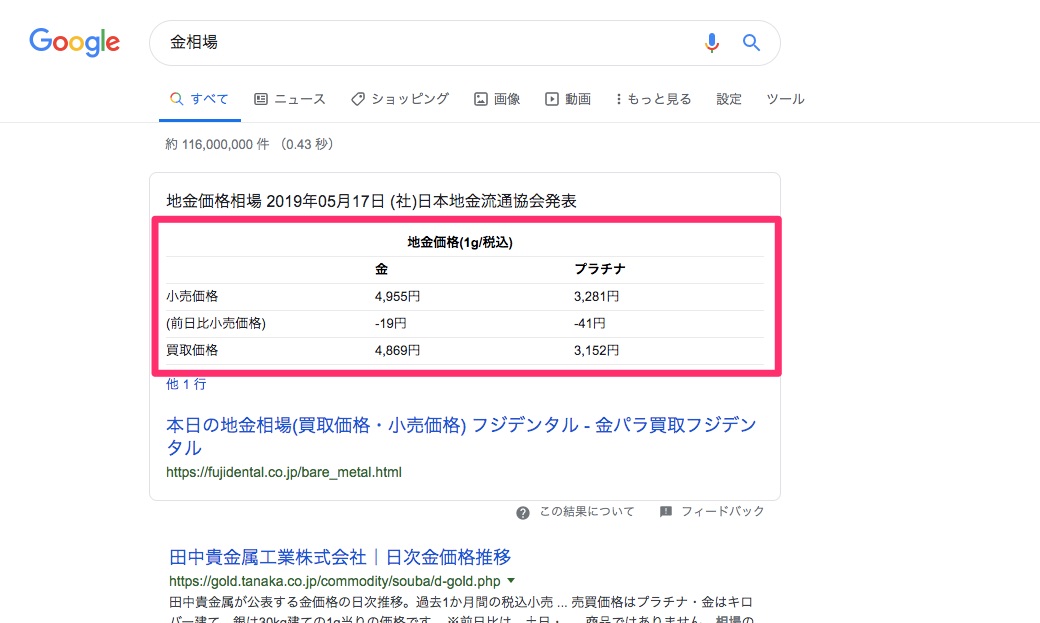Image resolution: width=1040 pixels, height=623 pixels.
Task: Click the magnifying glass search icon
Action: tap(750, 42)
